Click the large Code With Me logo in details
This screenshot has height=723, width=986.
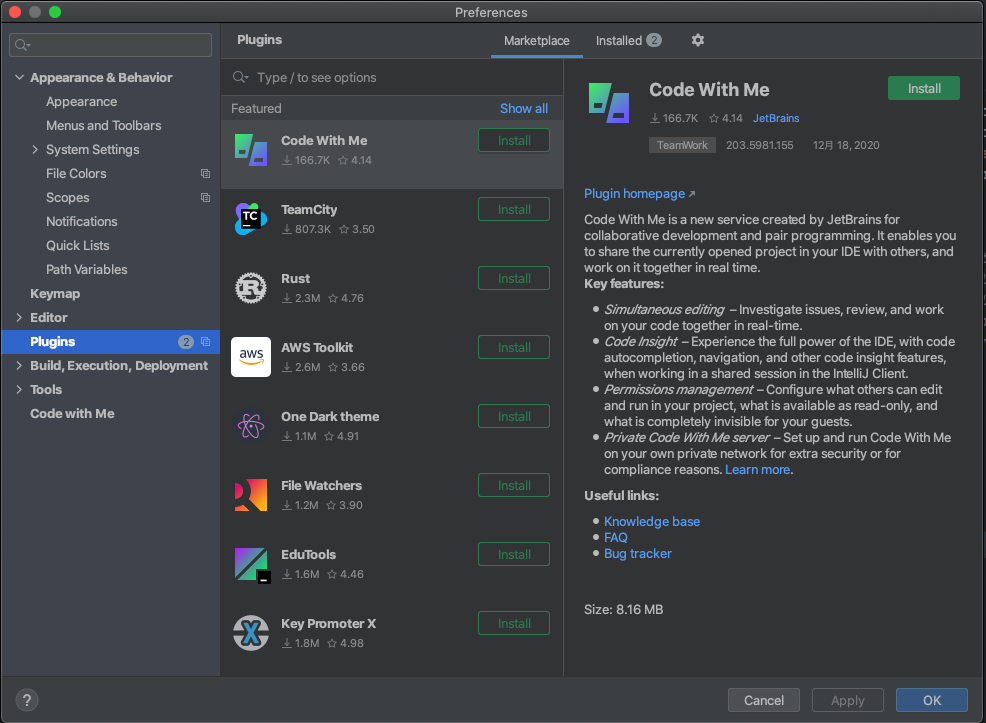click(609, 102)
